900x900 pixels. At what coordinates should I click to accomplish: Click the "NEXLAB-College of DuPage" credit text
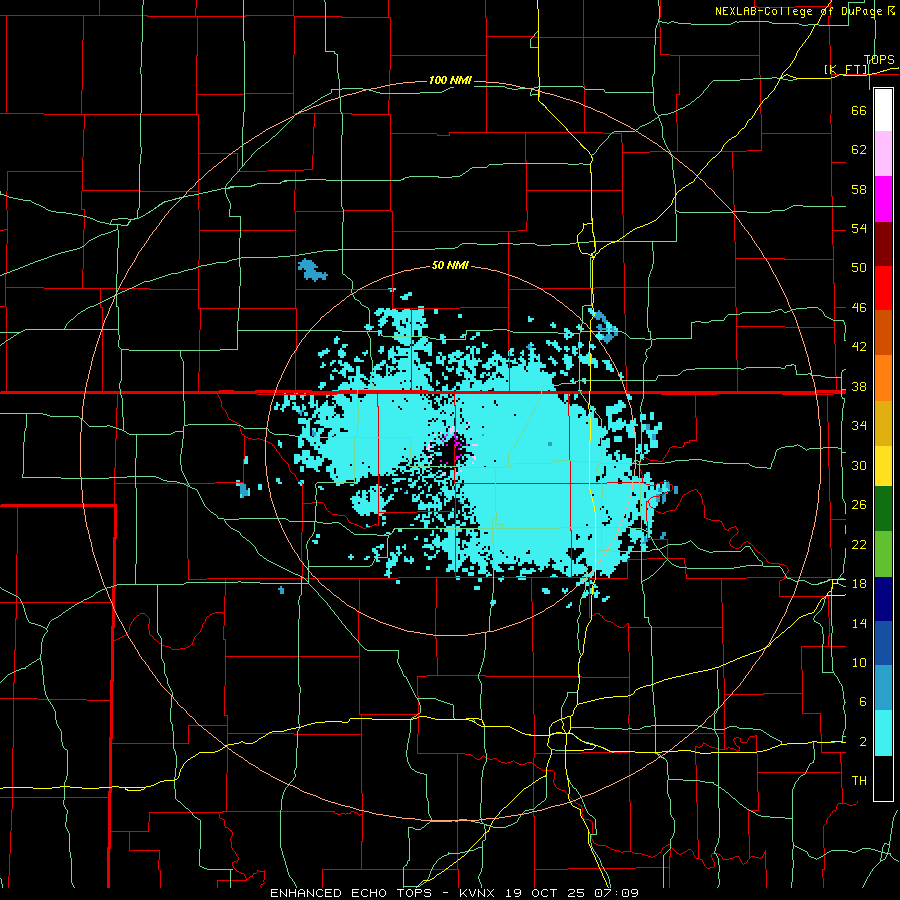(x=801, y=11)
